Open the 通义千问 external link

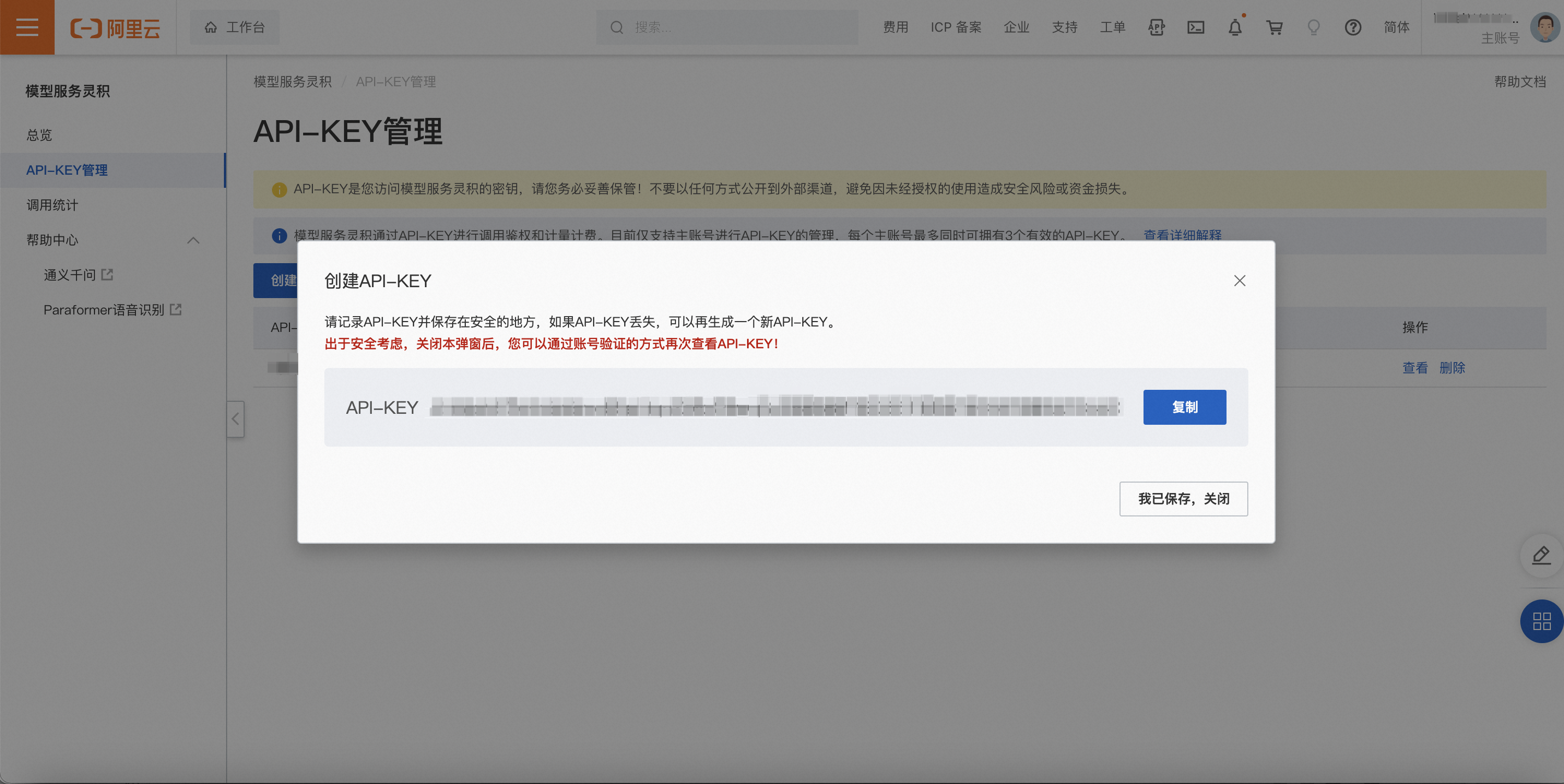pyautogui.click(x=78, y=275)
